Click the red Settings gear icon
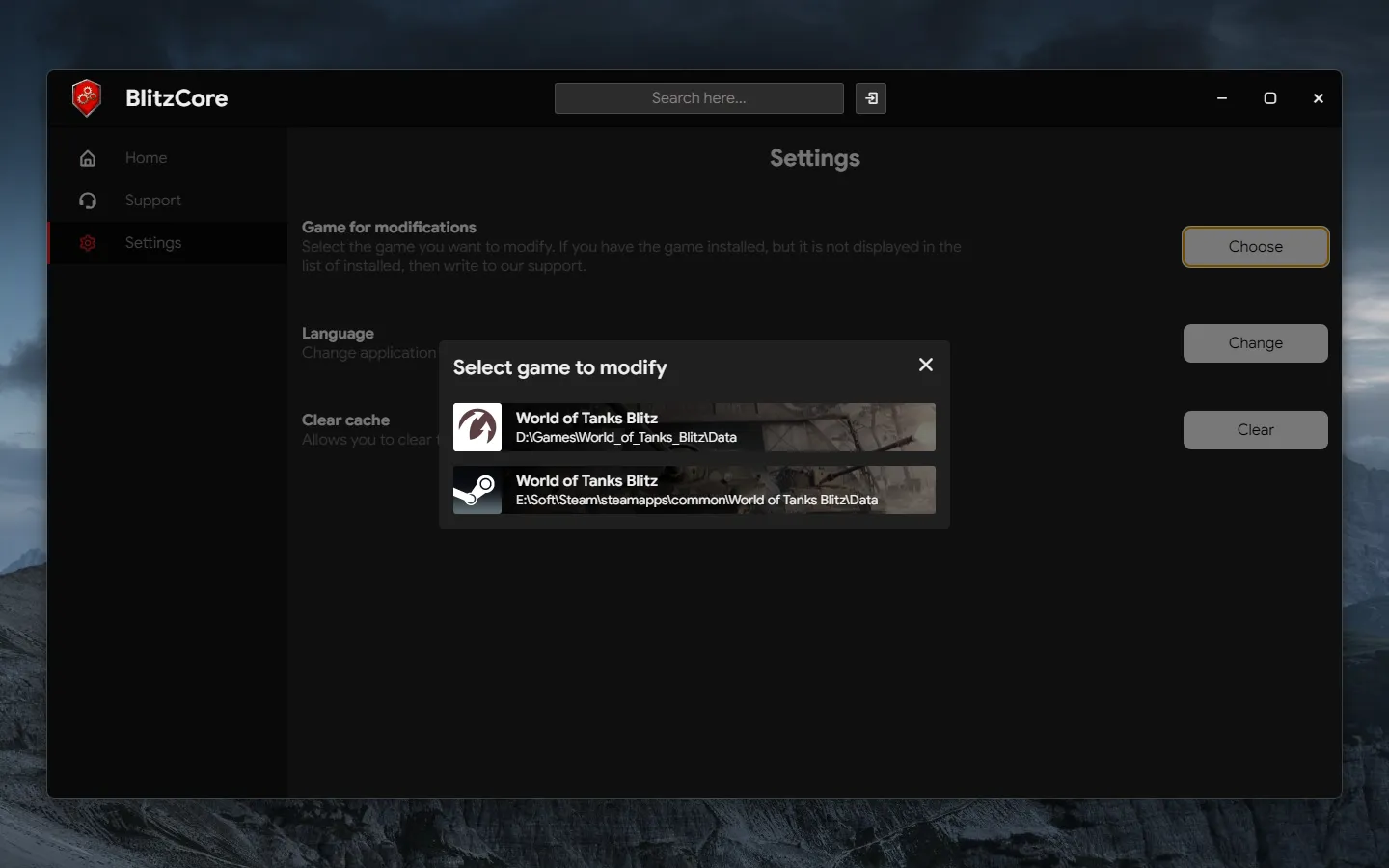The image size is (1389, 868). click(x=88, y=243)
